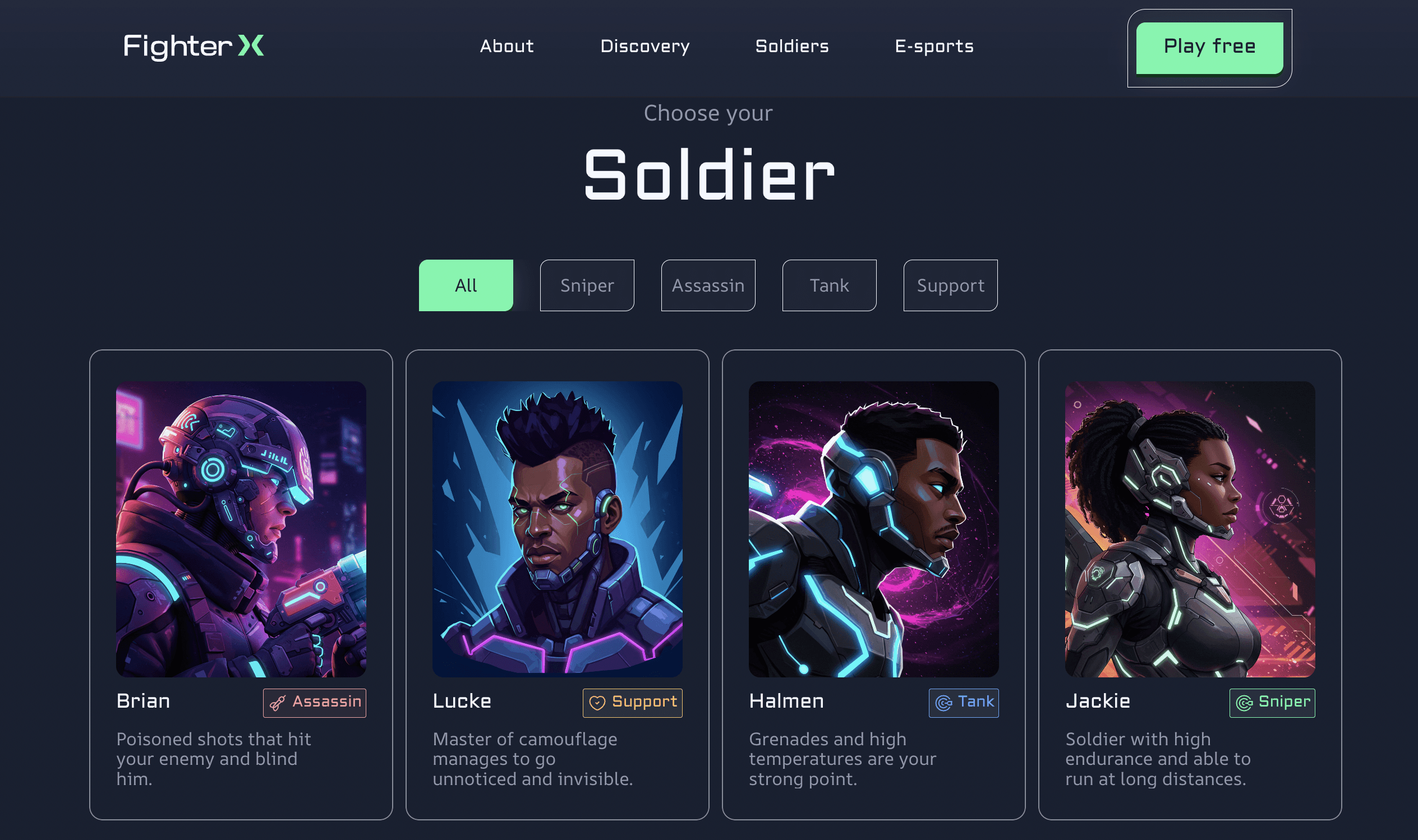This screenshot has width=1418, height=840.
Task: Filter soldiers by Assassin class
Action: 708,285
